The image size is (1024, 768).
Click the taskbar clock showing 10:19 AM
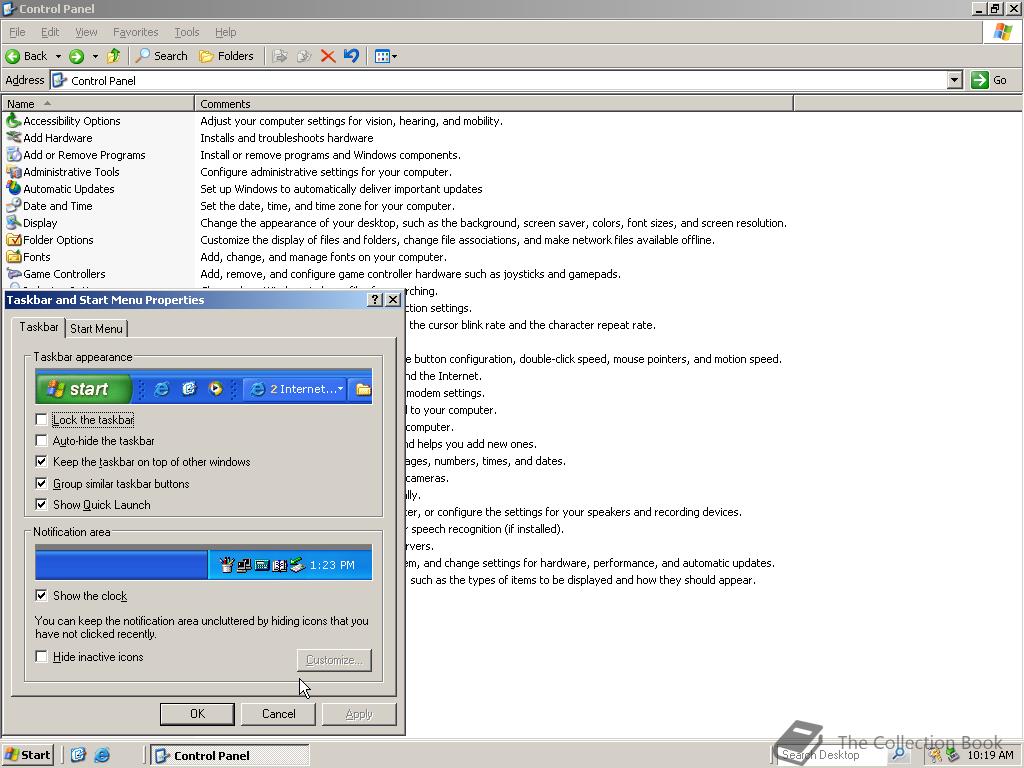[x=990, y=755]
